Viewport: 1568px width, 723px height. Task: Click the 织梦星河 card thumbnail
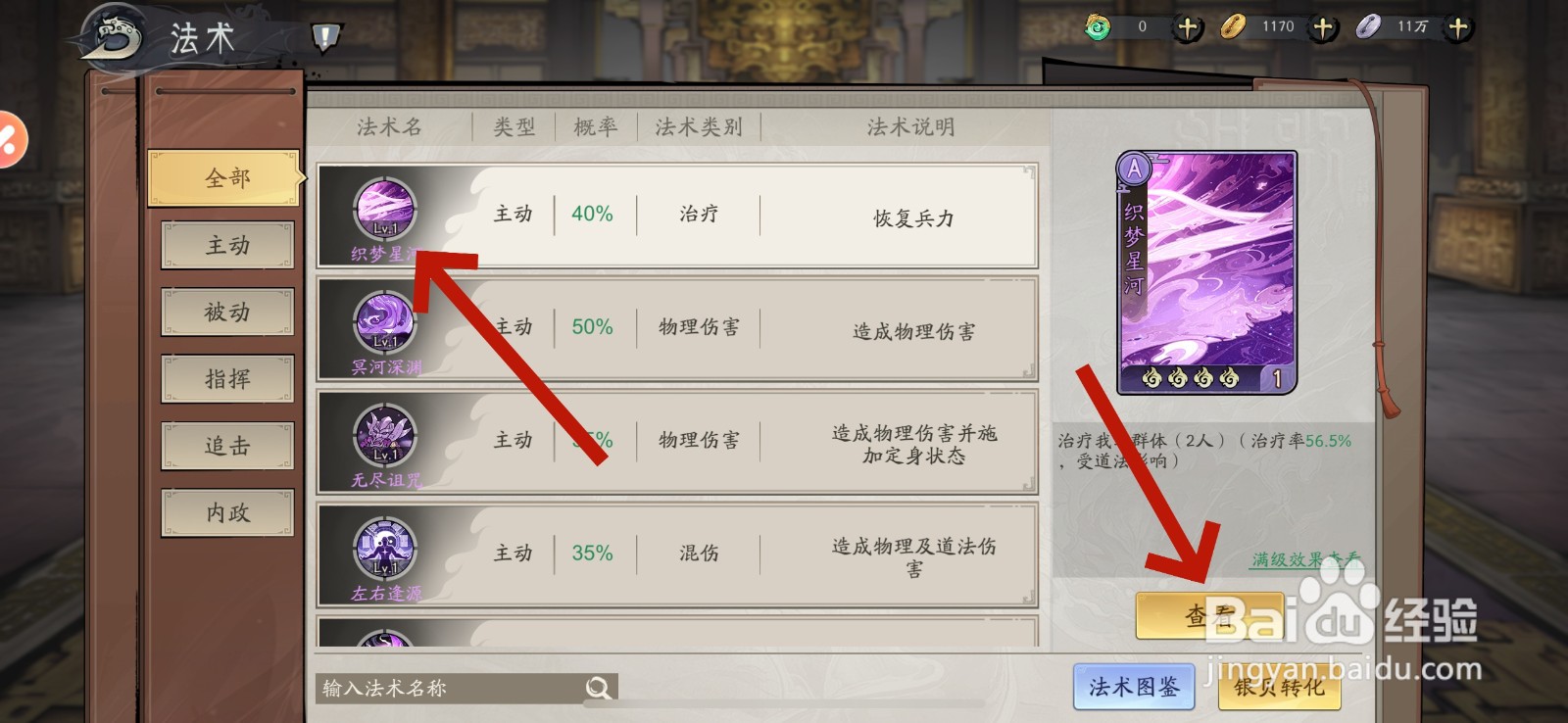[1206, 272]
